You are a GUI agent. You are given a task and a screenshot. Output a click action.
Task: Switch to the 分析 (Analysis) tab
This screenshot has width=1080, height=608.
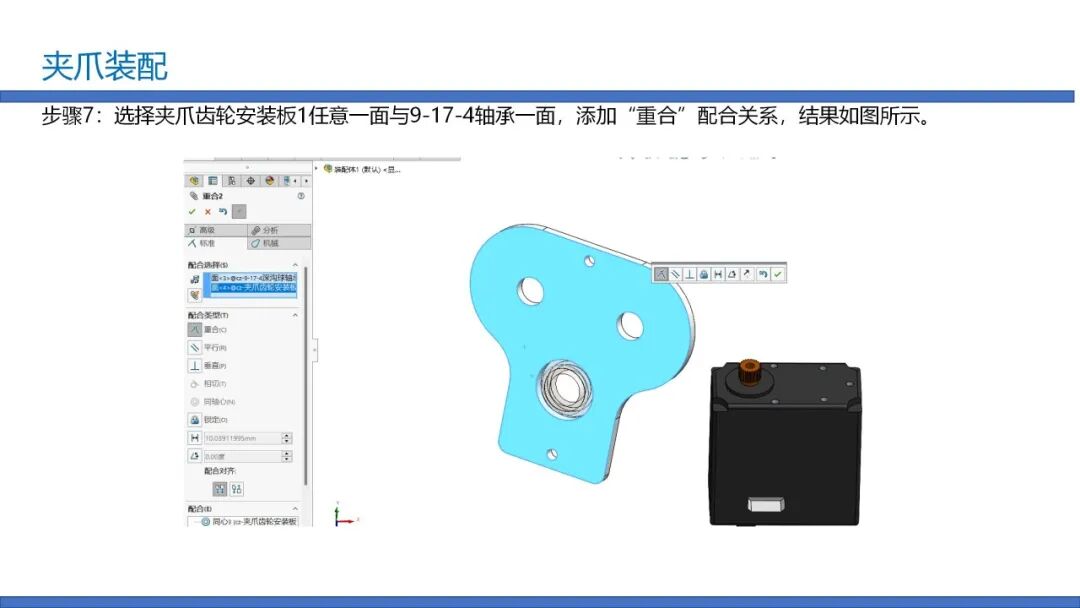279,230
